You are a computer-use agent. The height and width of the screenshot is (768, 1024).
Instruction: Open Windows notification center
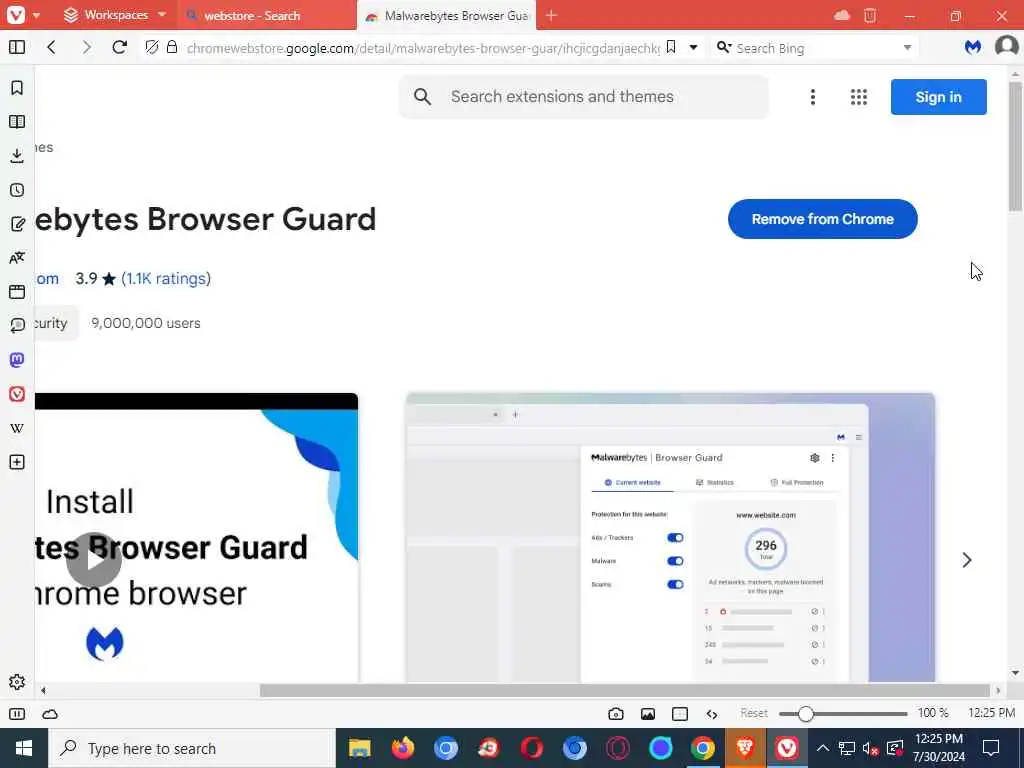click(991, 748)
